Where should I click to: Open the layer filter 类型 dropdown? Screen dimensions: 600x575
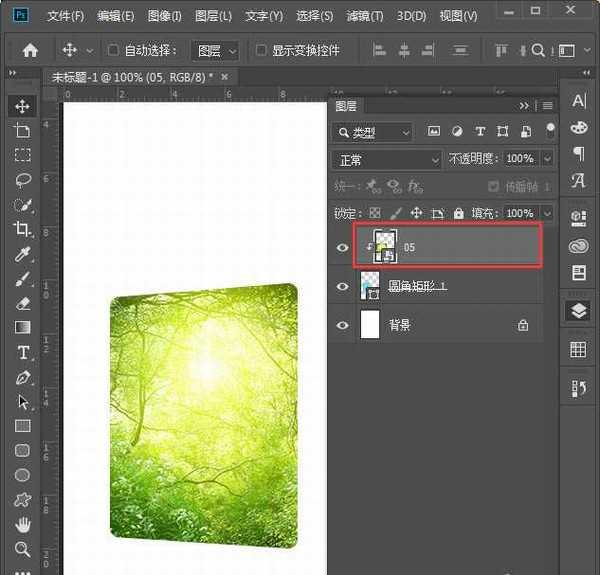tap(374, 132)
